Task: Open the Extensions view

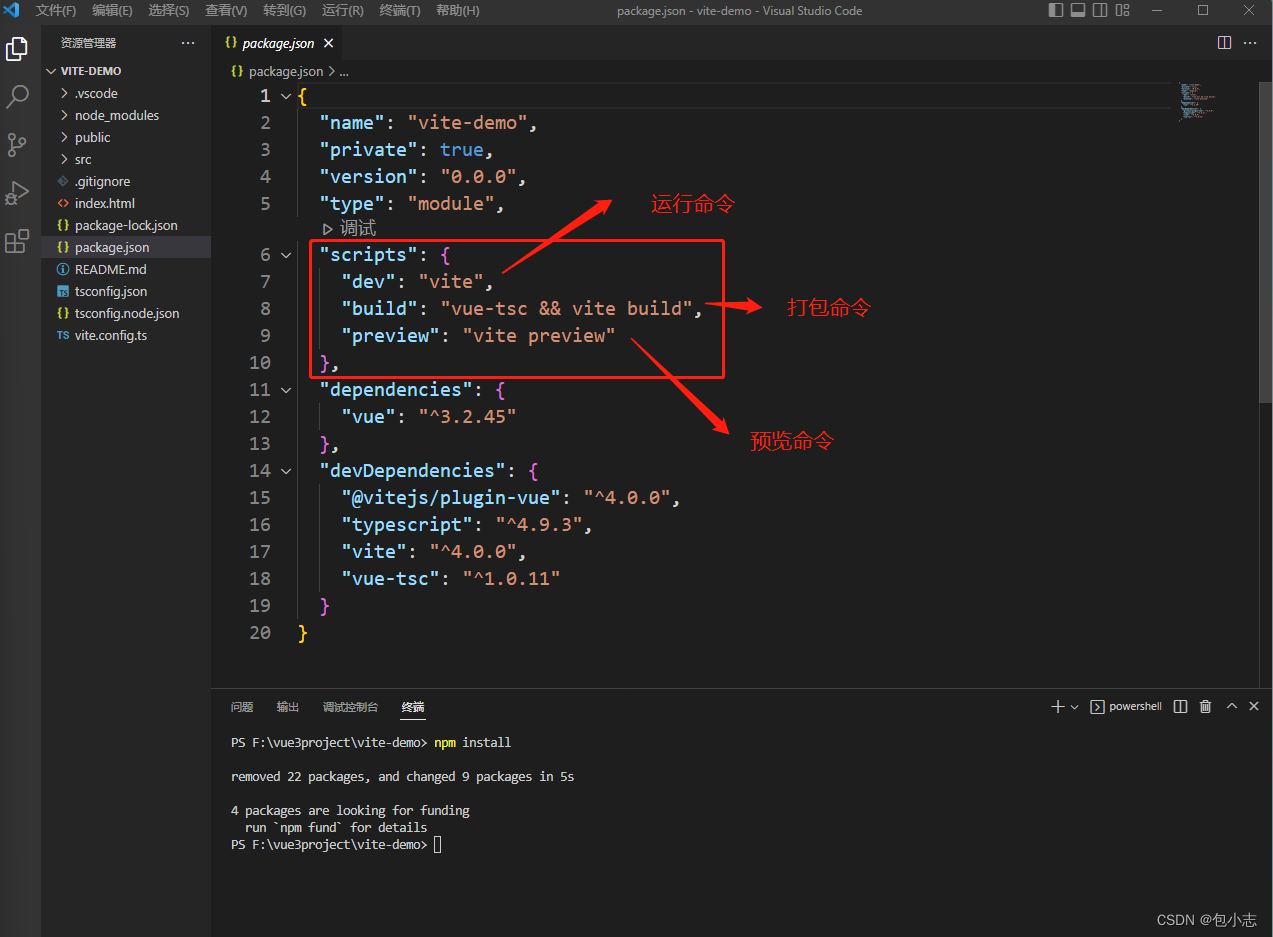Action: (17, 241)
